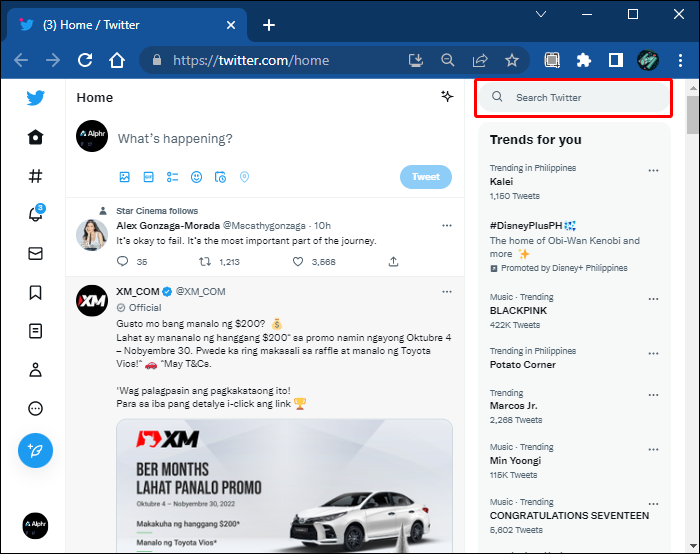700x554 pixels.
Task: Open Notifications bell in sidebar
Action: pos(36,215)
